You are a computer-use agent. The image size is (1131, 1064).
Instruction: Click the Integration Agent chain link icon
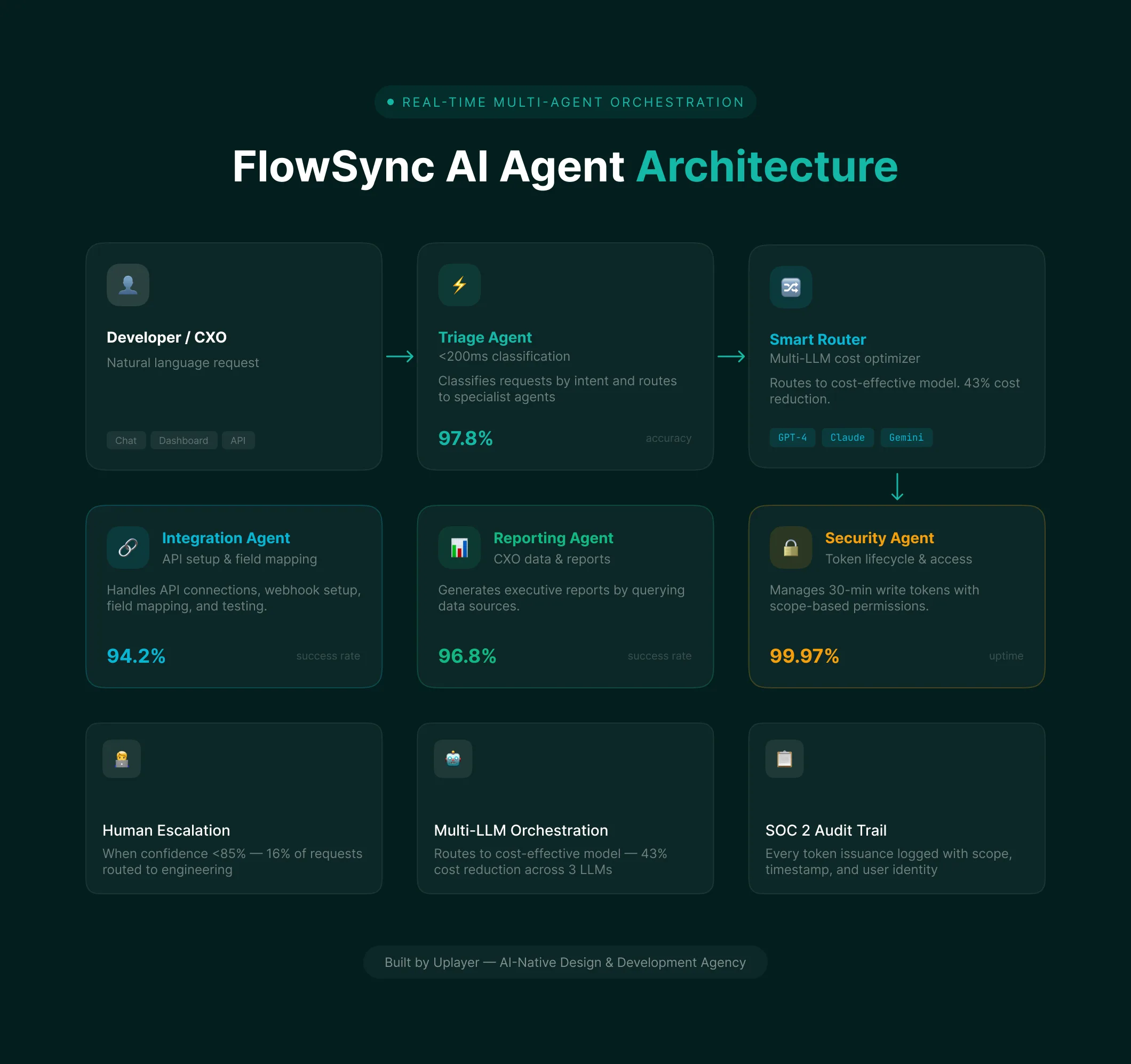[x=128, y=547]
